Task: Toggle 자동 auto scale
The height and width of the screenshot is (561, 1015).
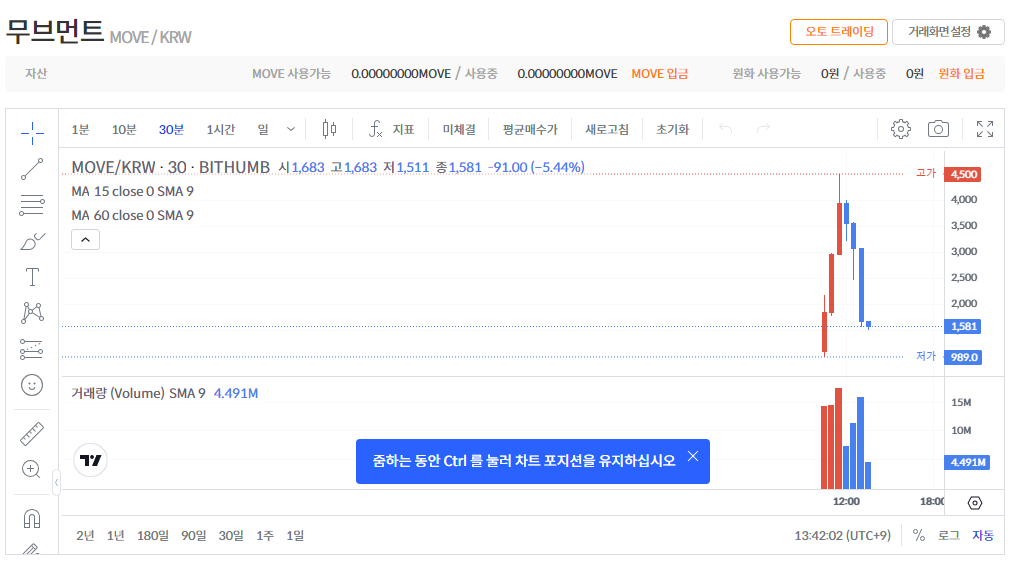Action: tap(983, 535)
